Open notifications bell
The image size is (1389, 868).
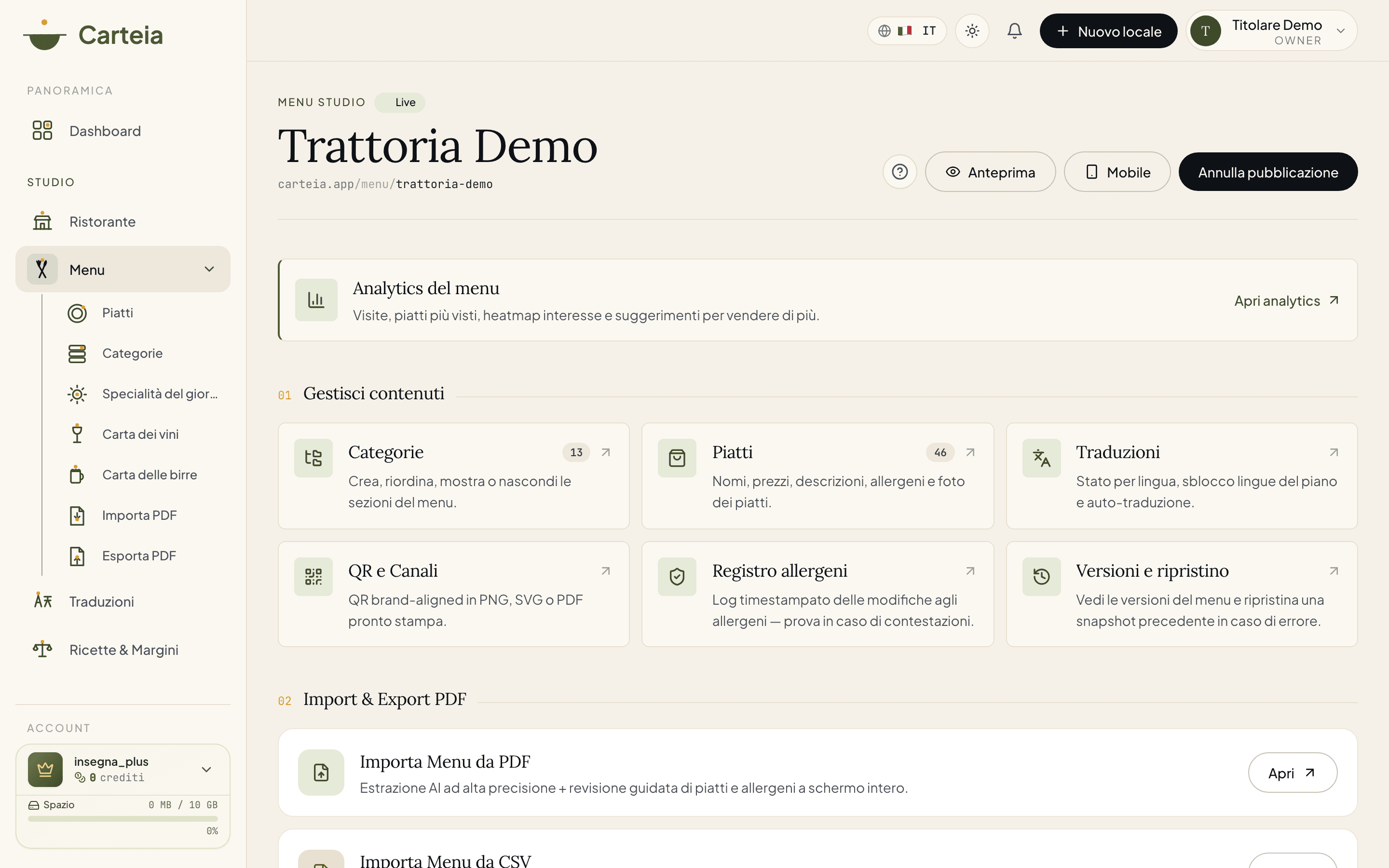[1014, 30]
